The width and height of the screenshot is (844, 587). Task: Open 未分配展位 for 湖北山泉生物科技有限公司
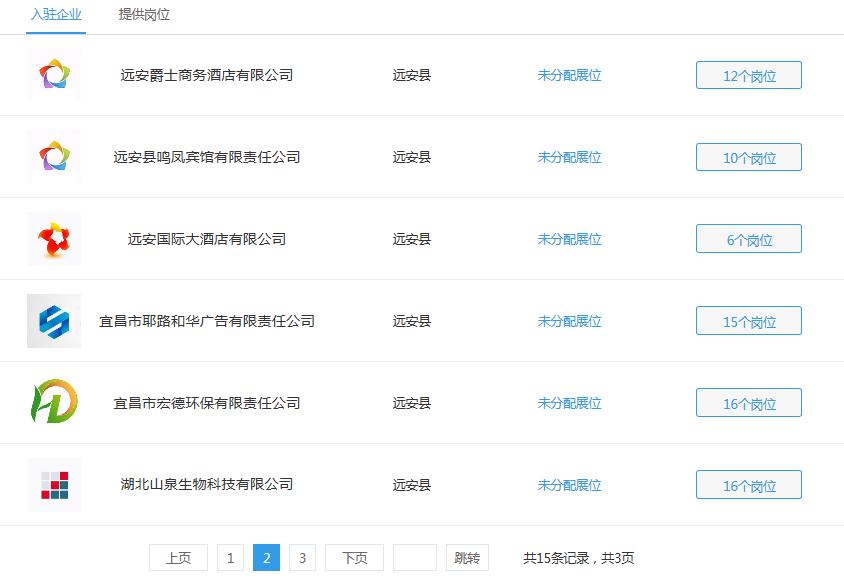(x=569, y=484)
